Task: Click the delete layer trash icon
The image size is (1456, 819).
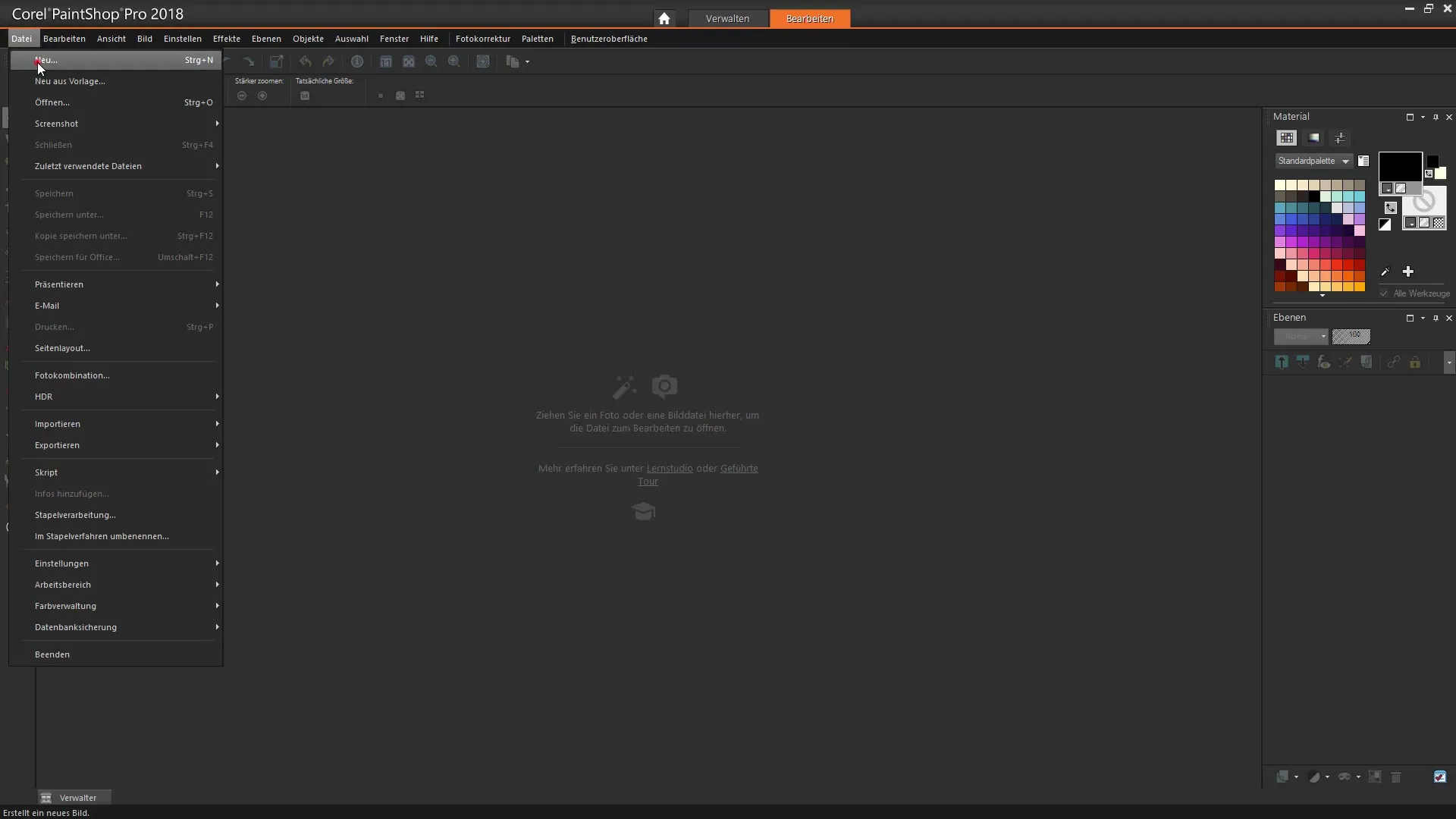Action: pos(1396,777)
